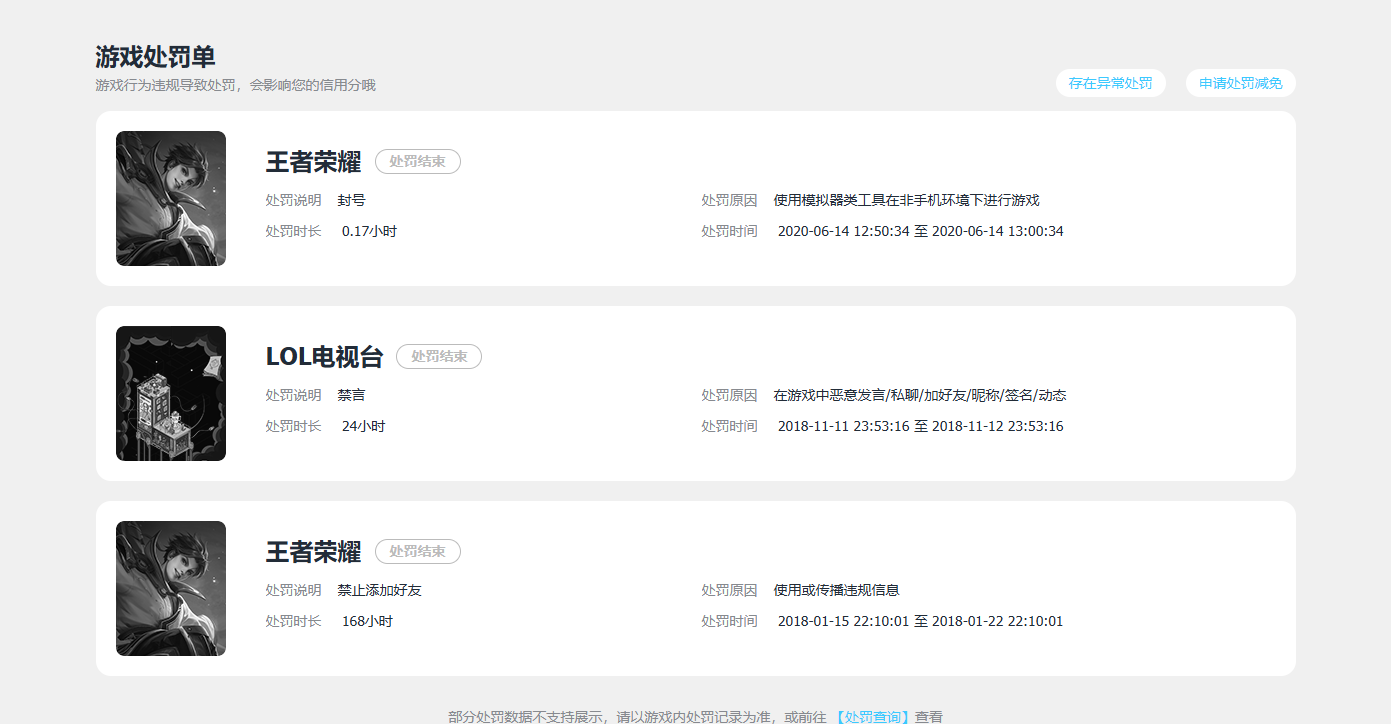
Task: Select the 24小时 duration value
Action: 364,426
